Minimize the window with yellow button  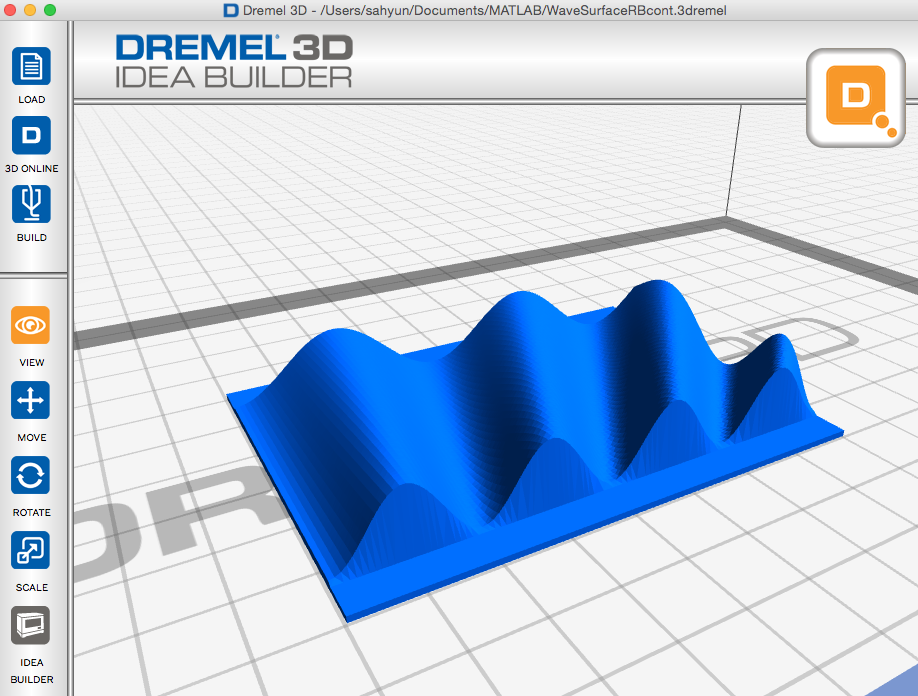pyautogui.click(x=30, y=10)
